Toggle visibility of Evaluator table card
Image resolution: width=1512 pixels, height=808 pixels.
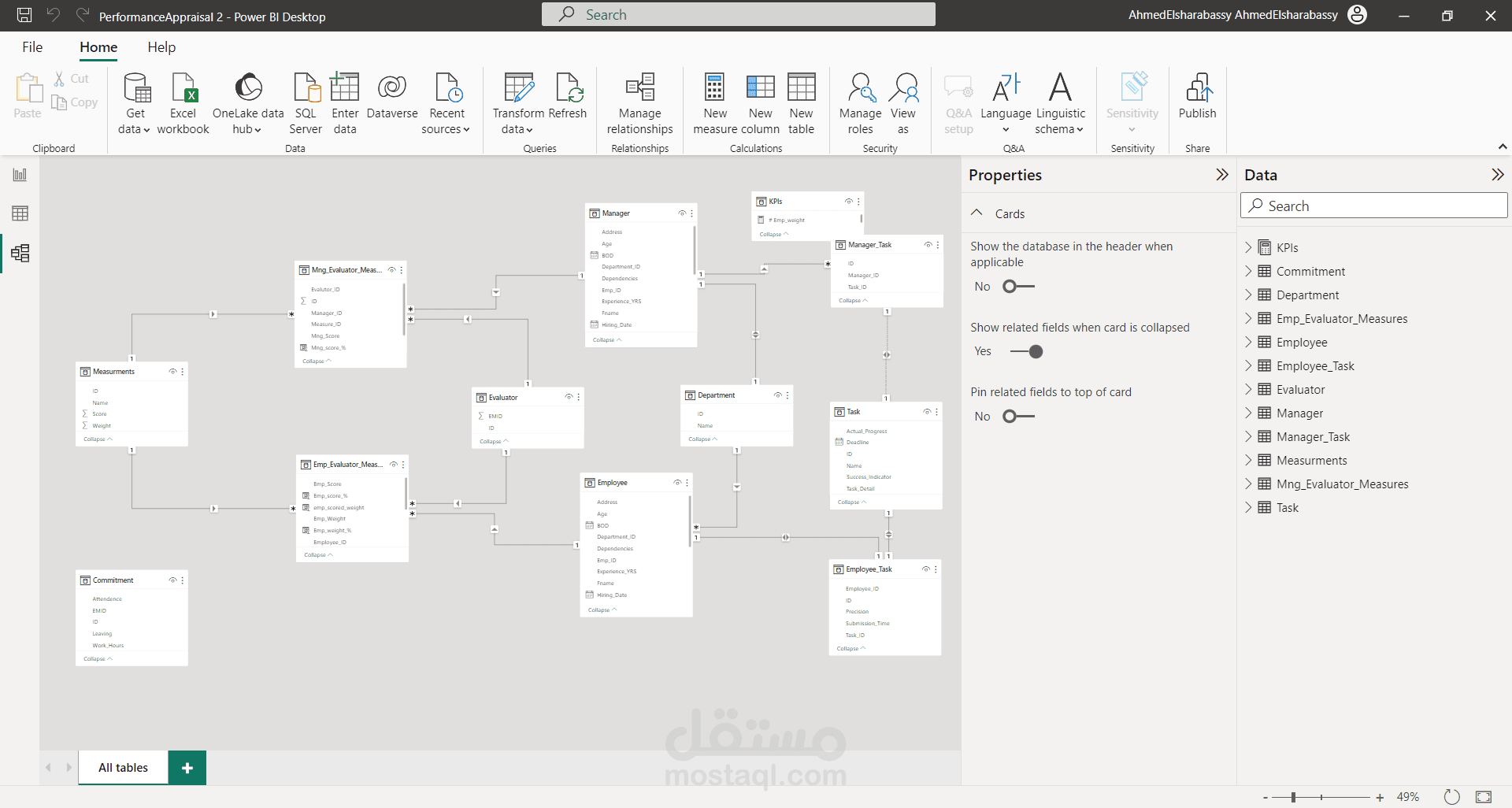[569, 397]
